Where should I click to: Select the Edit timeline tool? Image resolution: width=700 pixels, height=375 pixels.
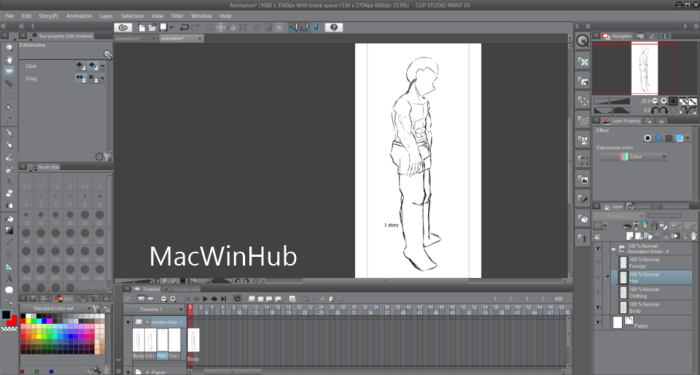[x=9, y=71]
